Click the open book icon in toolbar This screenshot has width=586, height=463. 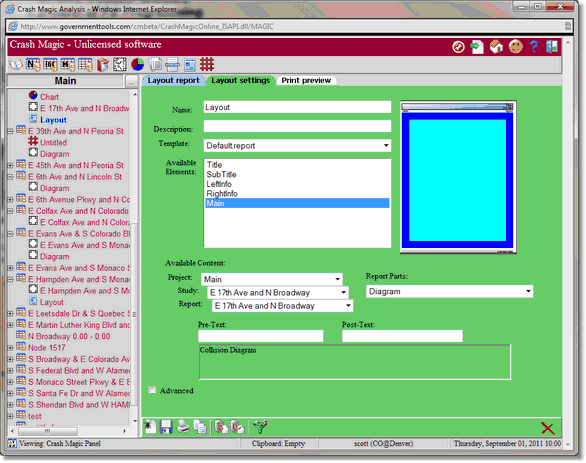click(16, 65)
